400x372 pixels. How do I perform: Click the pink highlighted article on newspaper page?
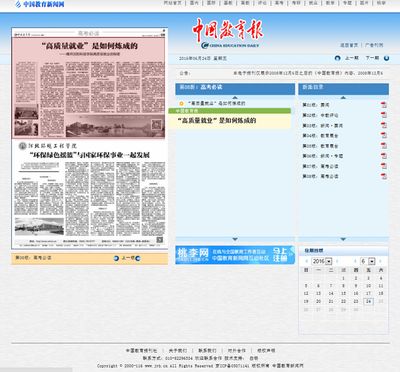[x=89, y=88]
